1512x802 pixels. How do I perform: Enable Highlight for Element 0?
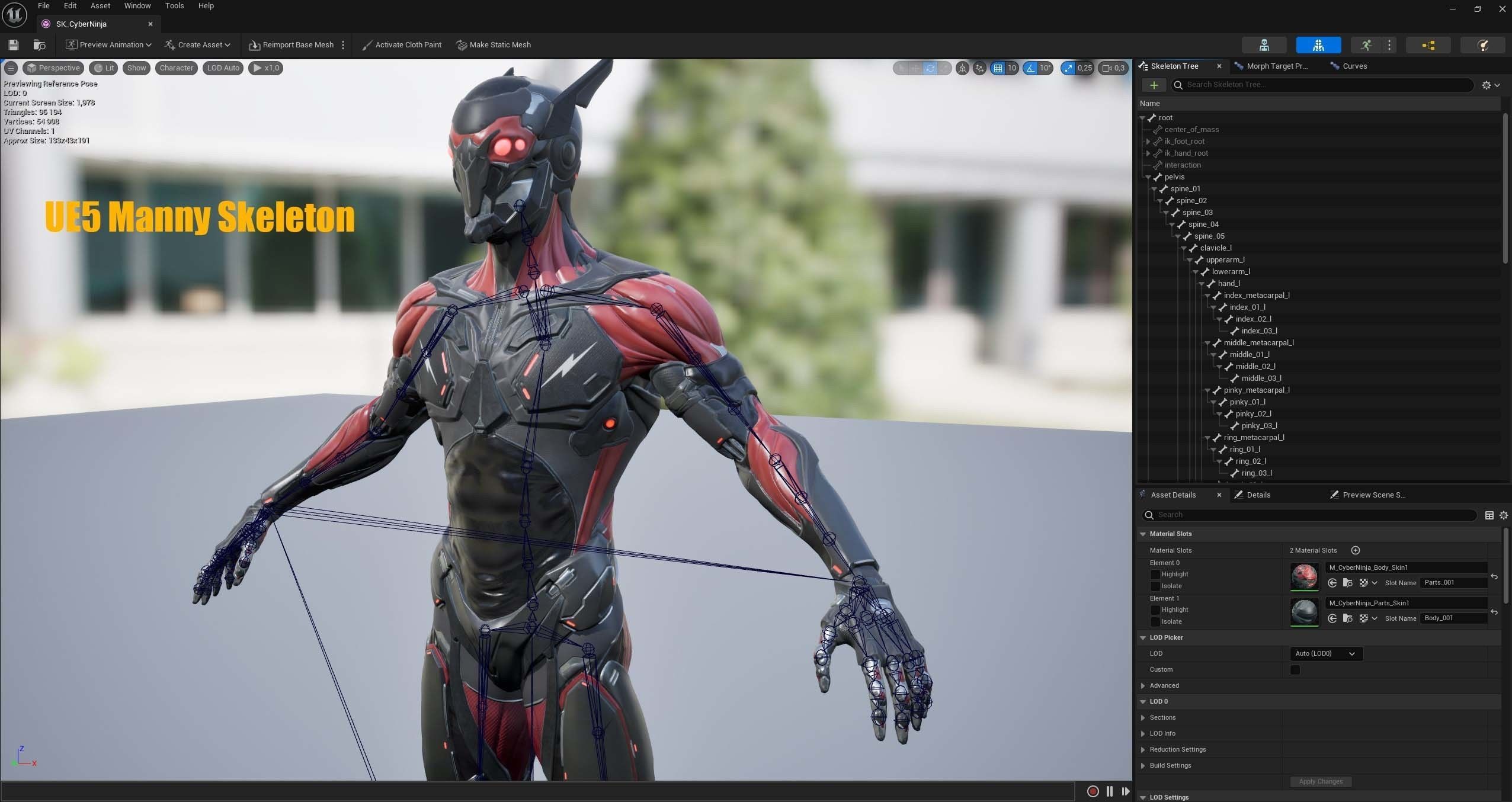(x=1155, y=575)
